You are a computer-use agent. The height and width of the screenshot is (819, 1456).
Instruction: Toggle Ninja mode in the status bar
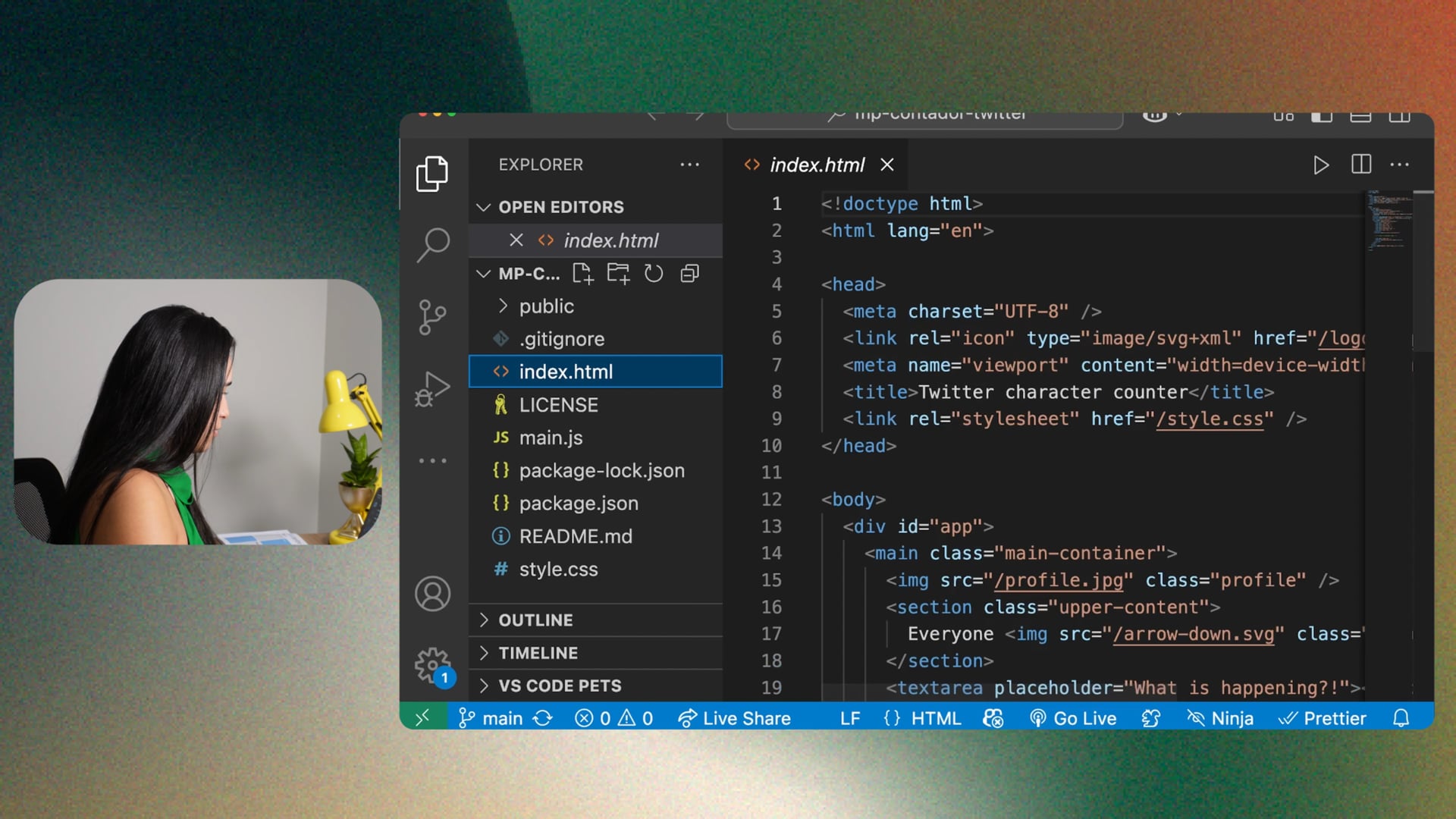pyautogui.click(x=1220, y=718)
